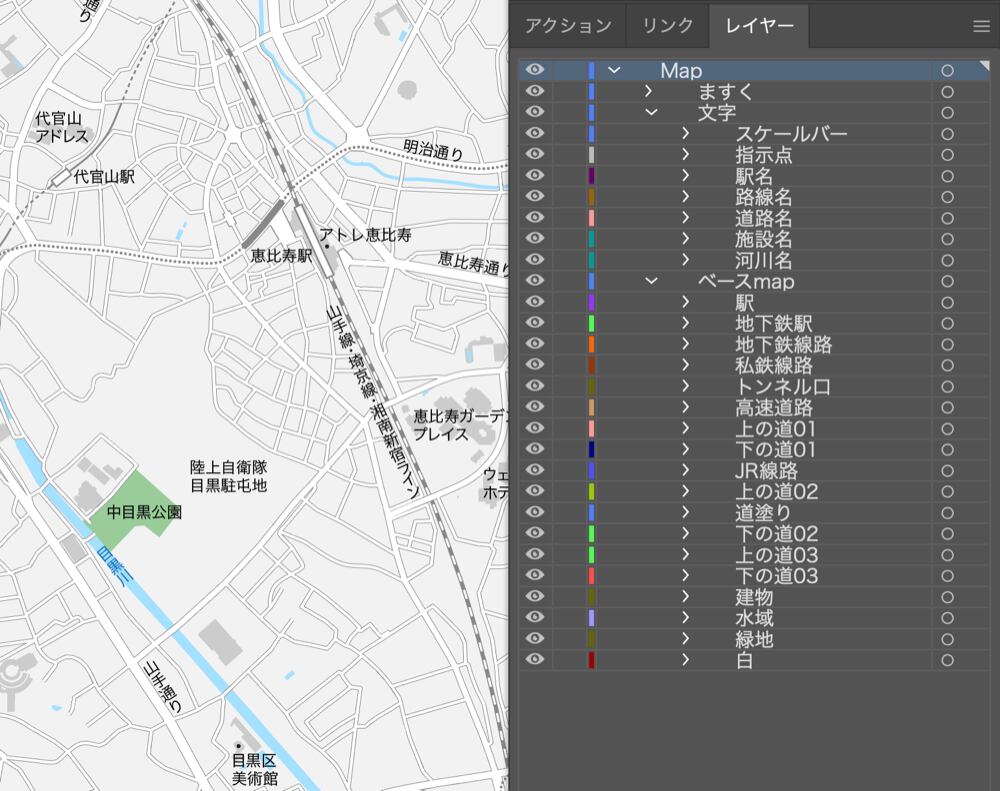Click target circle for 建物 layer
Image resolution: width=1000 pixels, height=791 pixels.
pos(947,596)
